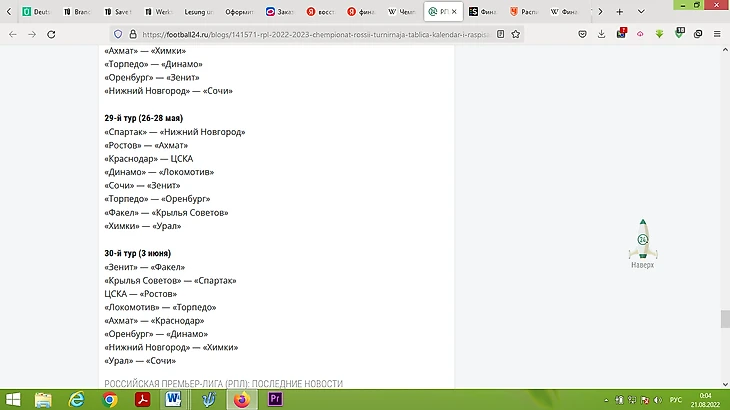730x410 pixels.
Task: Open the Firefox Downloads panel
Action: (602, 34)
